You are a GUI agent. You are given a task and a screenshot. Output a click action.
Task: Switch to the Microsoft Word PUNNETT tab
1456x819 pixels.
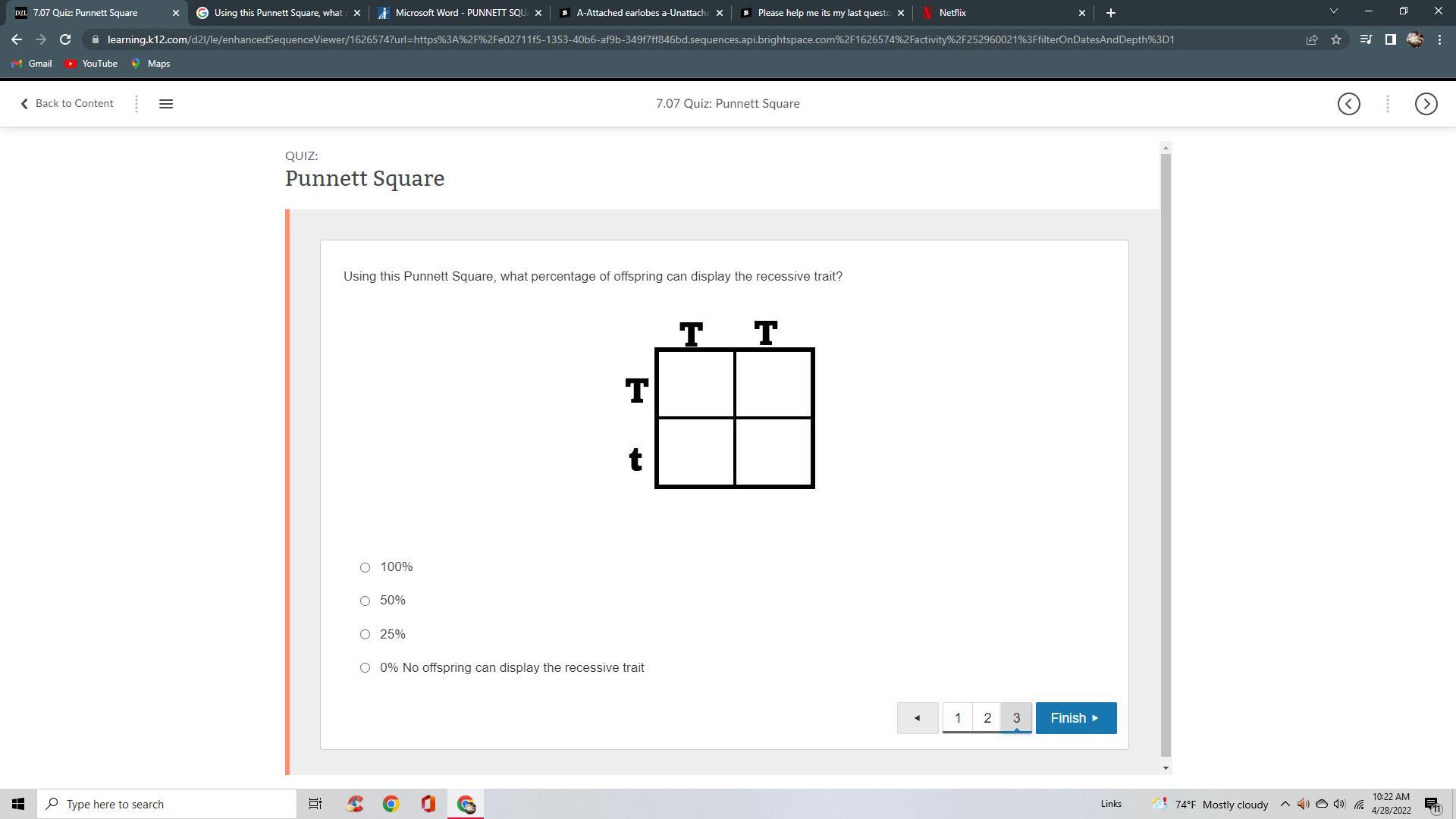tap(460, 13)
